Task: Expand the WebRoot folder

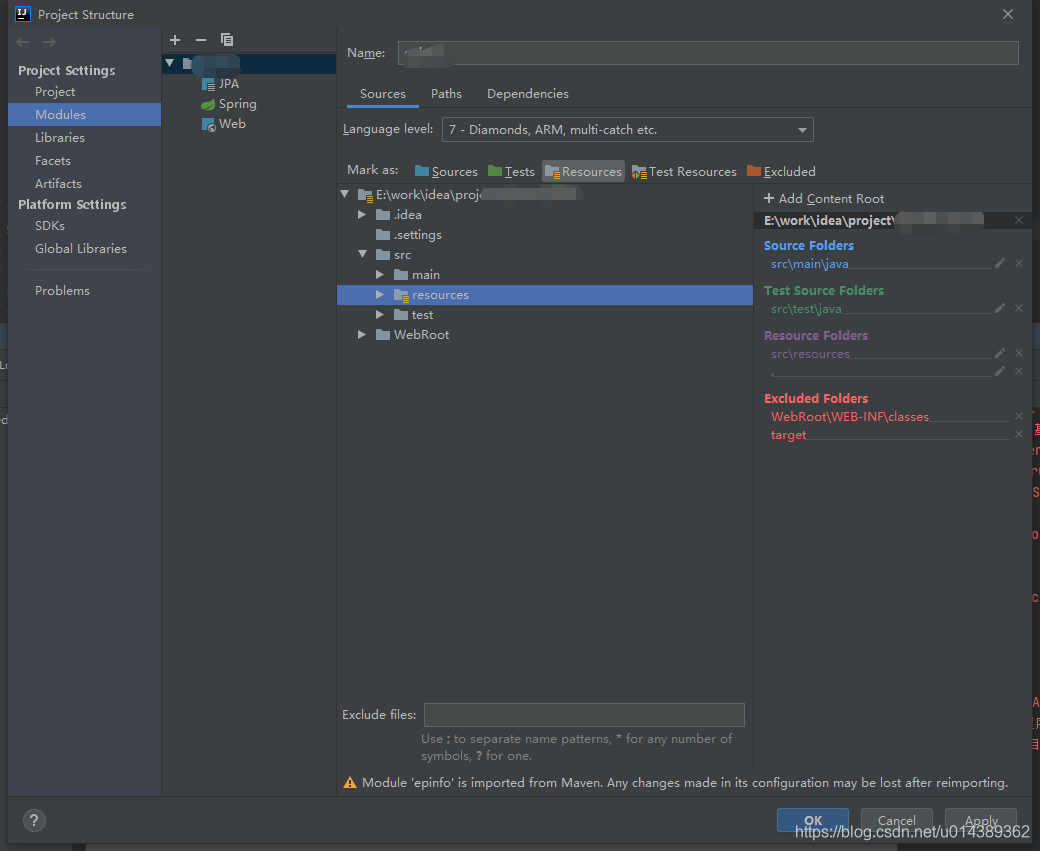Action: click(362, 334)
